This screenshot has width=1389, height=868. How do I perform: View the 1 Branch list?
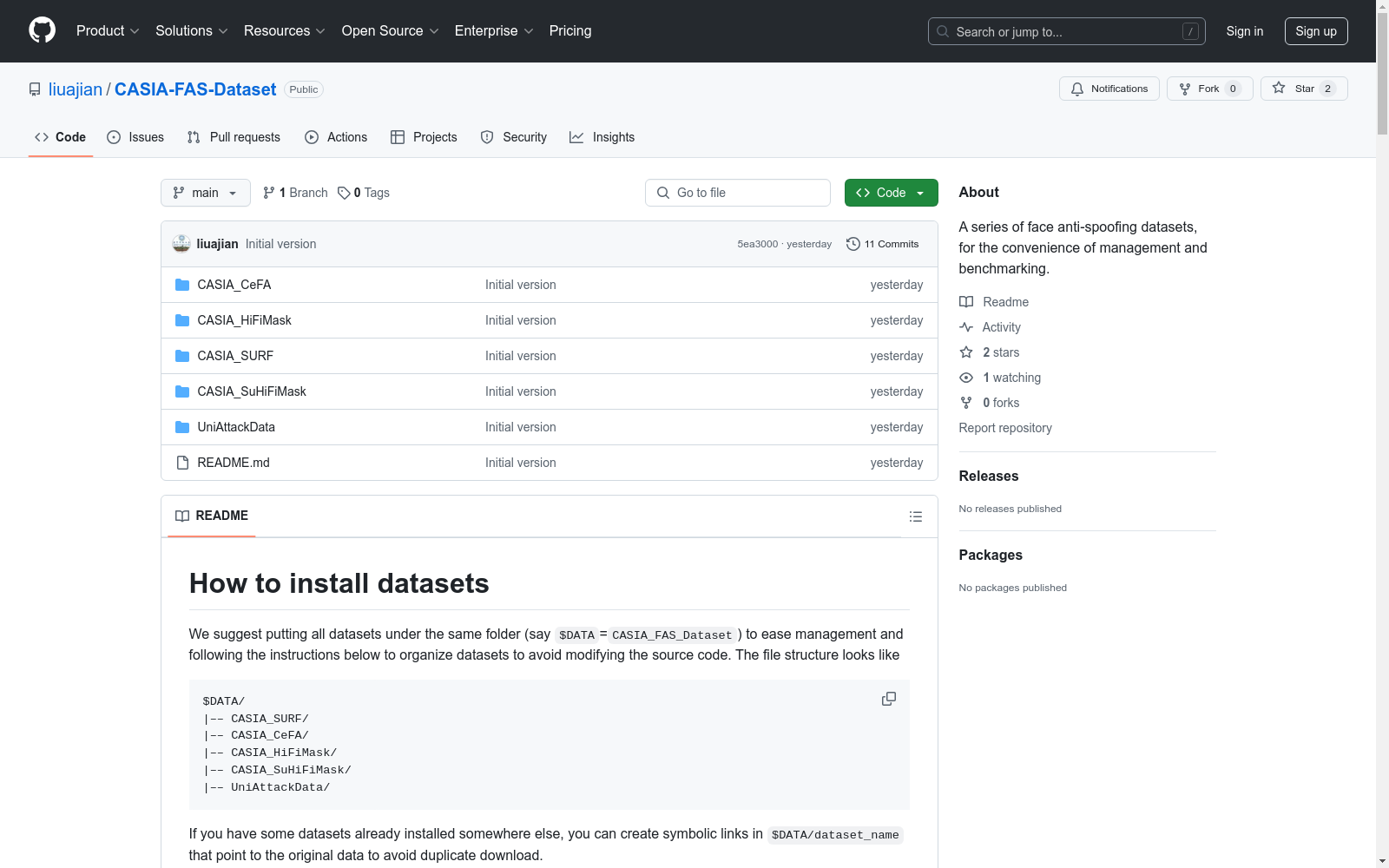(x=295, y=193)
